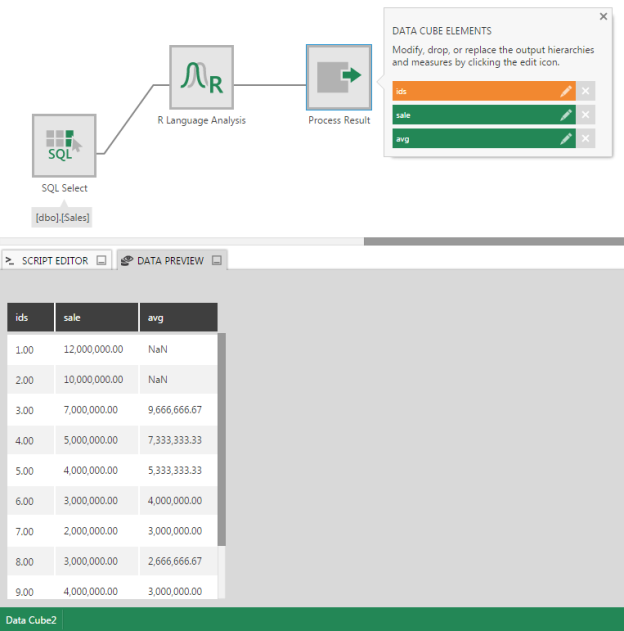Click the orange ids element bar
The height and width of the screenshot is (631, 624).
tap(473, 91)
